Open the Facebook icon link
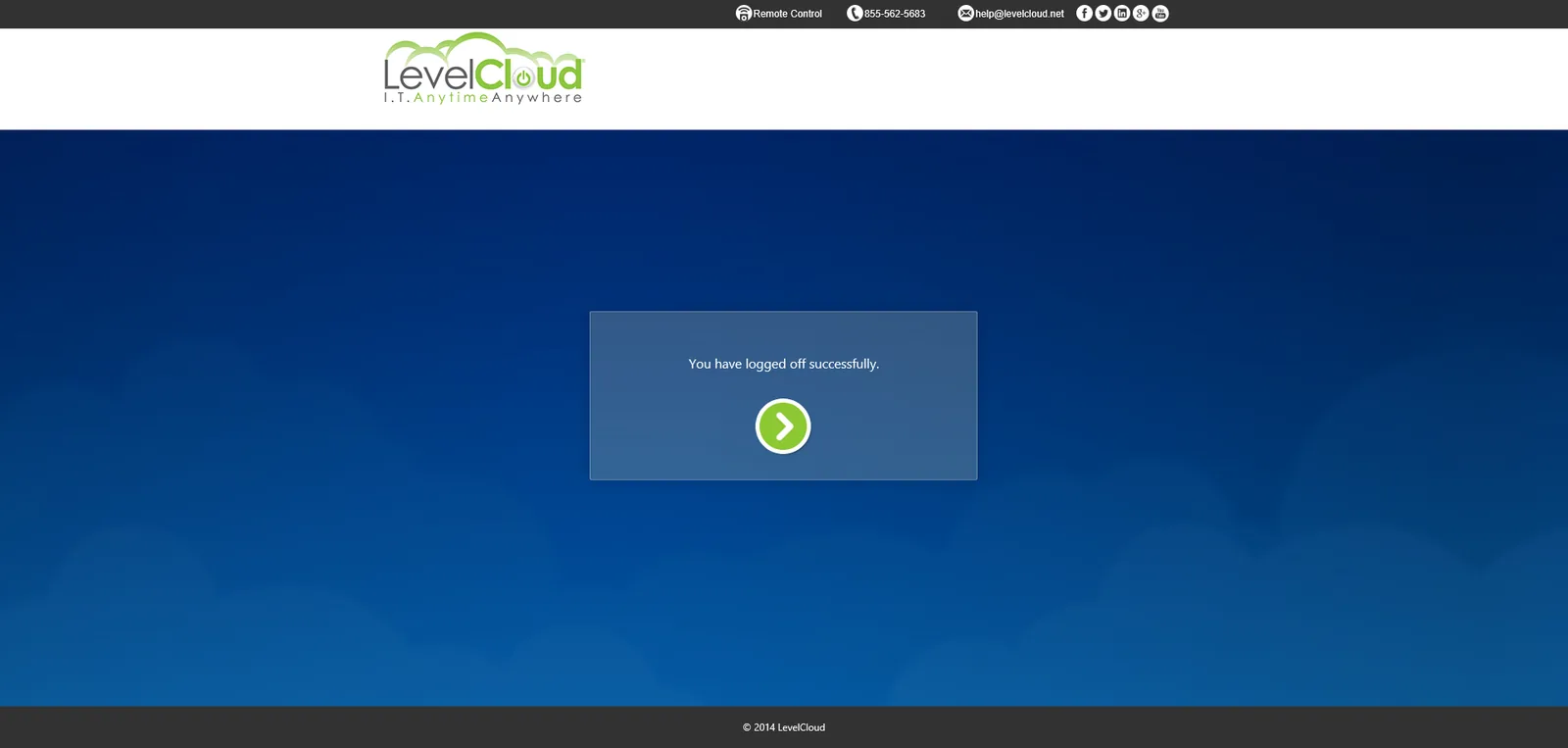The height and width of the screenshot is (748, 1568). (1084, 13)
